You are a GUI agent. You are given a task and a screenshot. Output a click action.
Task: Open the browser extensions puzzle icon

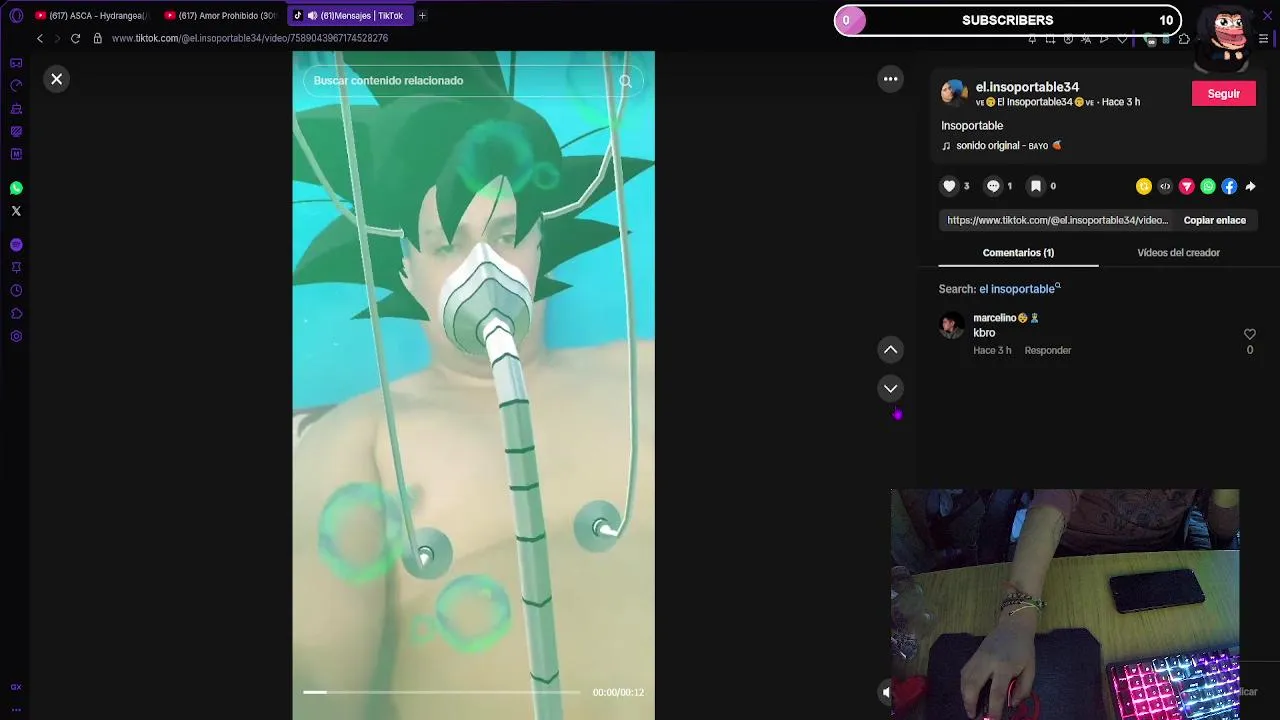(1184, 39)
